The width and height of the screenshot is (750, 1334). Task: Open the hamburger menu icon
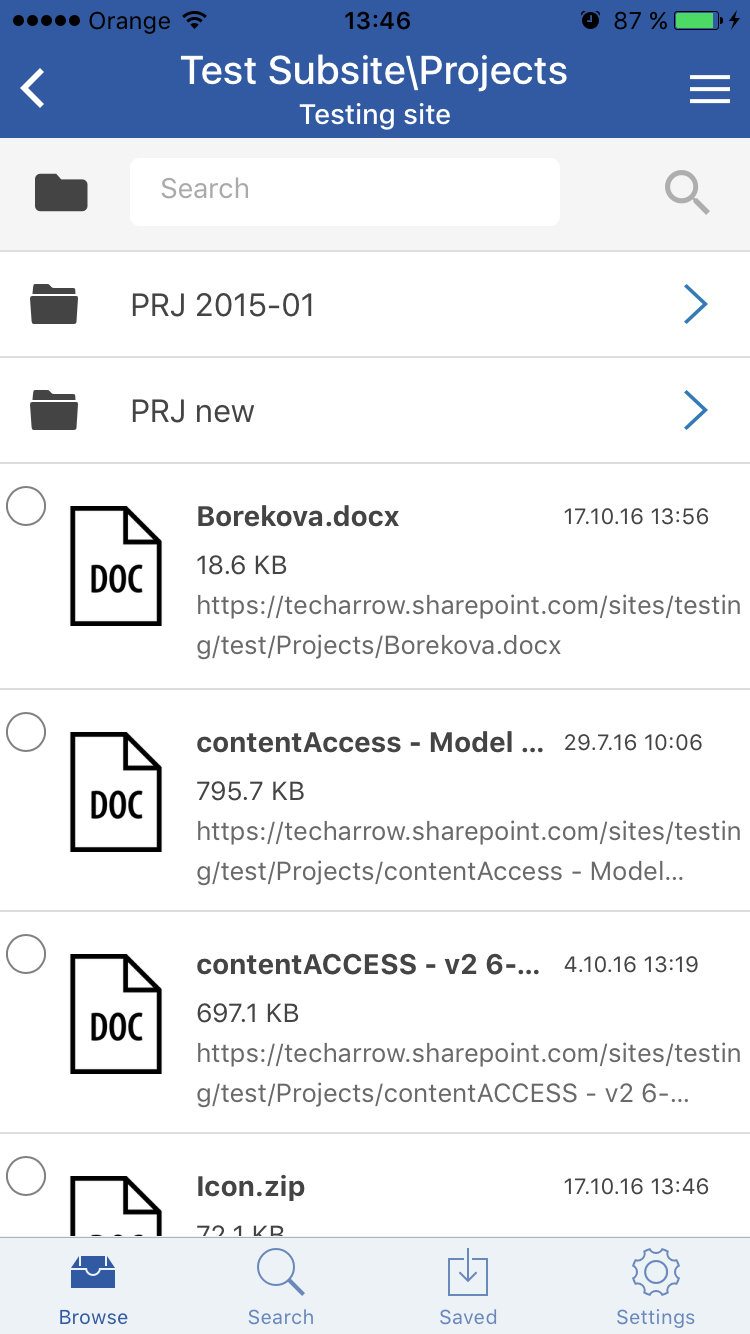[x=710, y=89]
